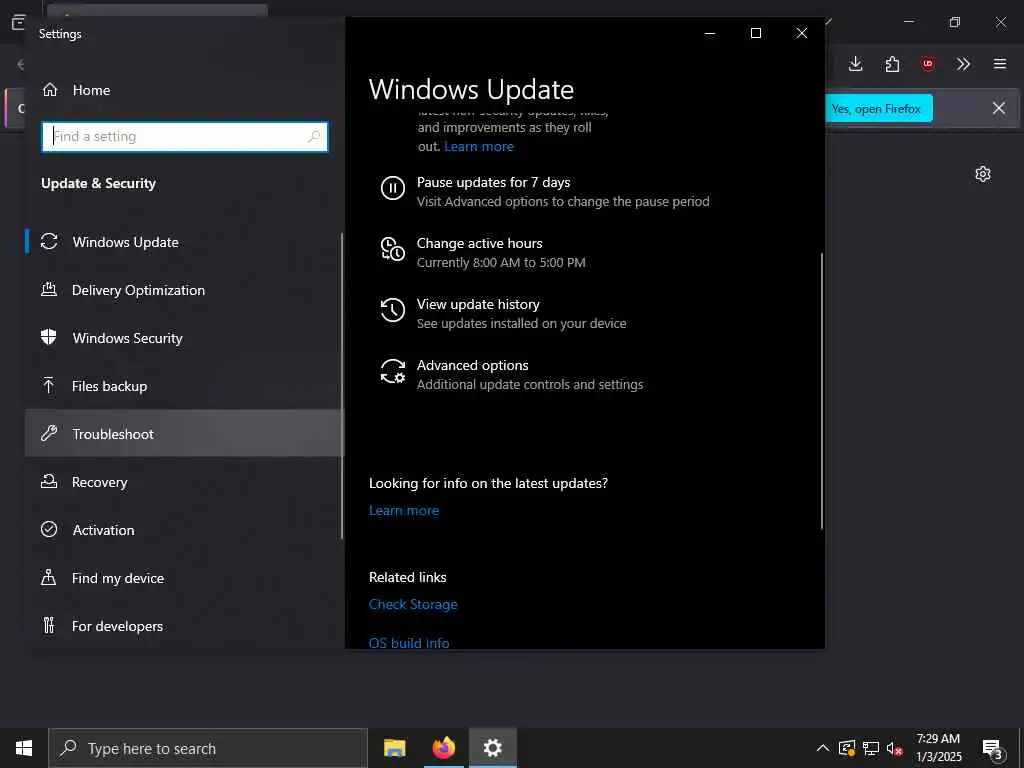
Task: Click the For developers tools icon
Action: point(49,625)
